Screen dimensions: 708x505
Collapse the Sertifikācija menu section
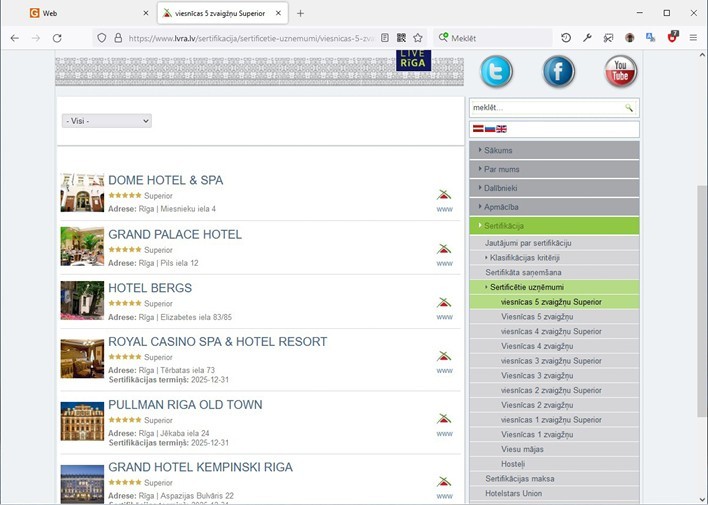click(554, 226)
